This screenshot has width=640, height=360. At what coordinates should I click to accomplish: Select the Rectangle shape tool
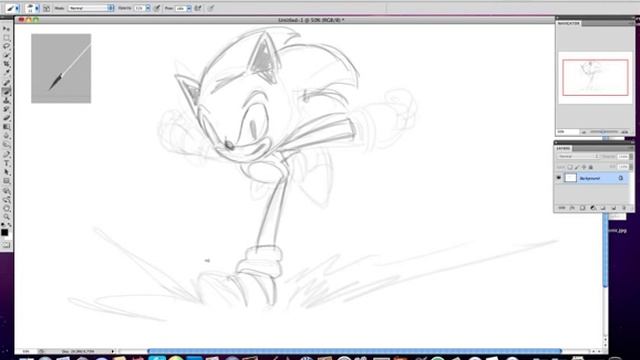(x=6, y=181)
